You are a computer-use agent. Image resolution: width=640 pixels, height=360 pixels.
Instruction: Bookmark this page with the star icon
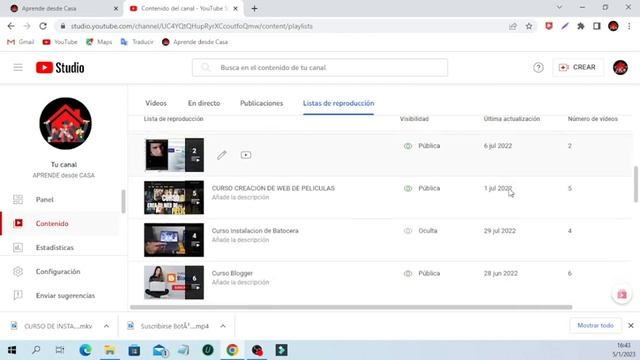(529, 26)
